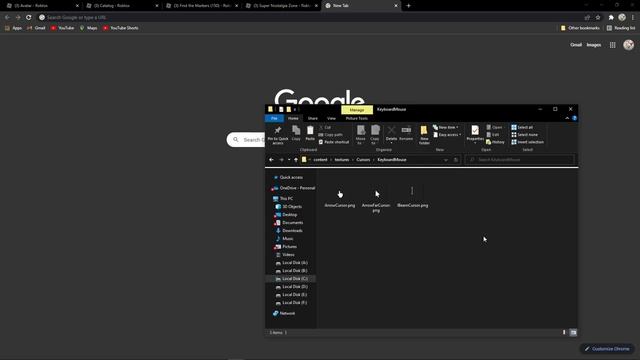Click the red X Delete icon

pyautogui.click(x=391, y=131)
